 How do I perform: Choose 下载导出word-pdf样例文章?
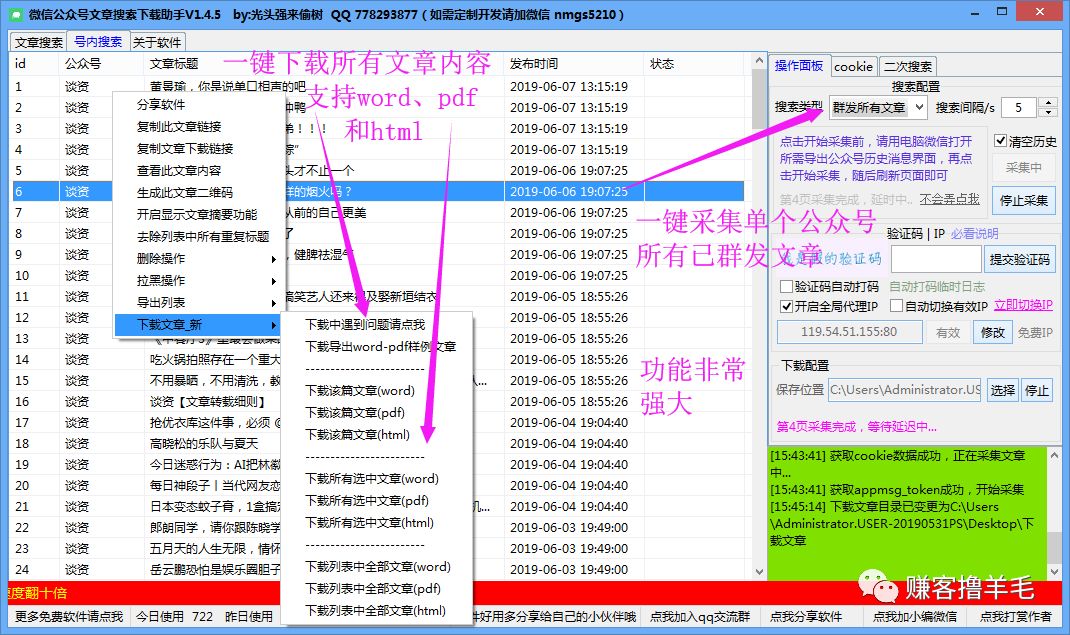point(377,346)
